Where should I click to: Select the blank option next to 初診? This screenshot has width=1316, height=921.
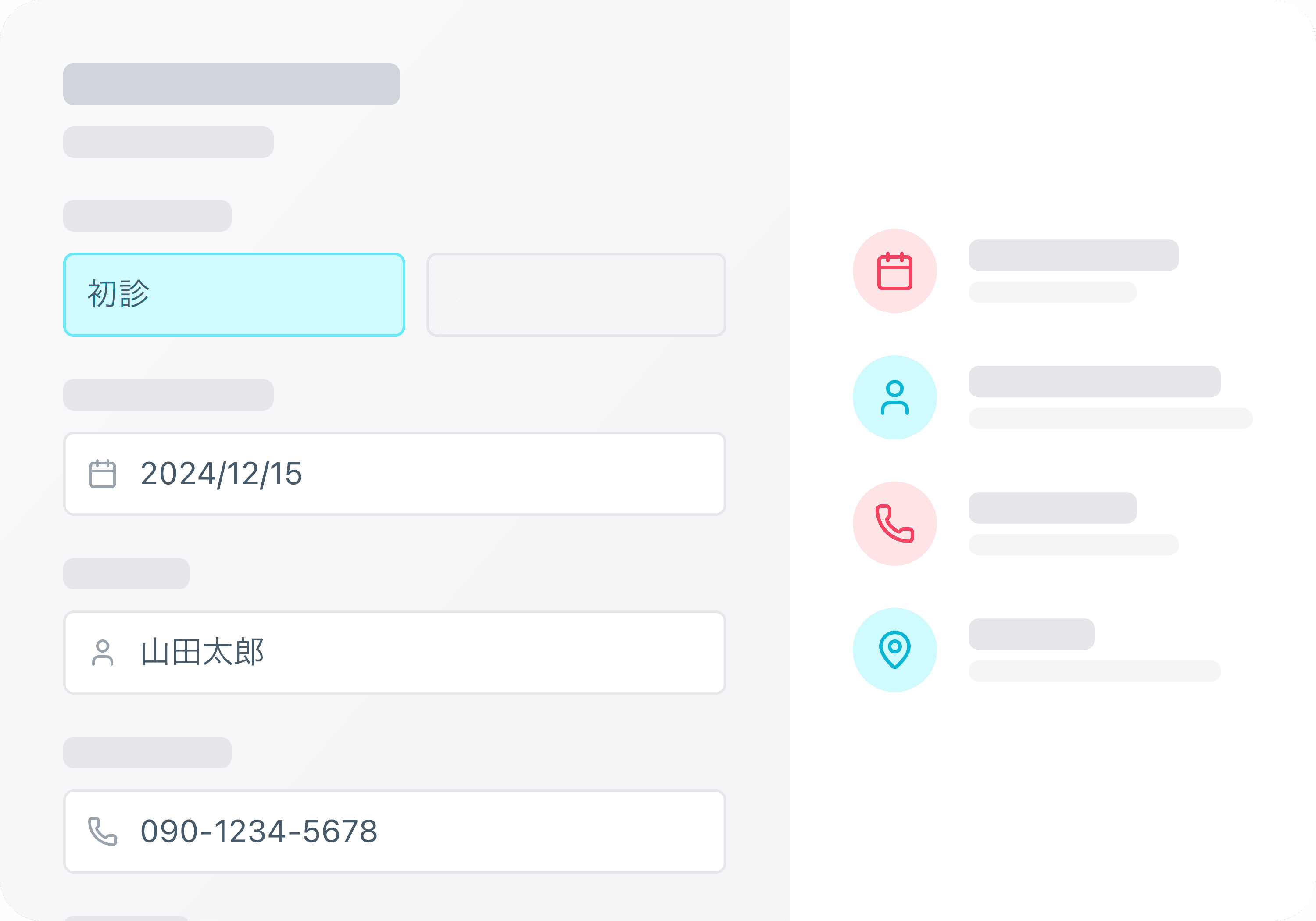point(576,295)
